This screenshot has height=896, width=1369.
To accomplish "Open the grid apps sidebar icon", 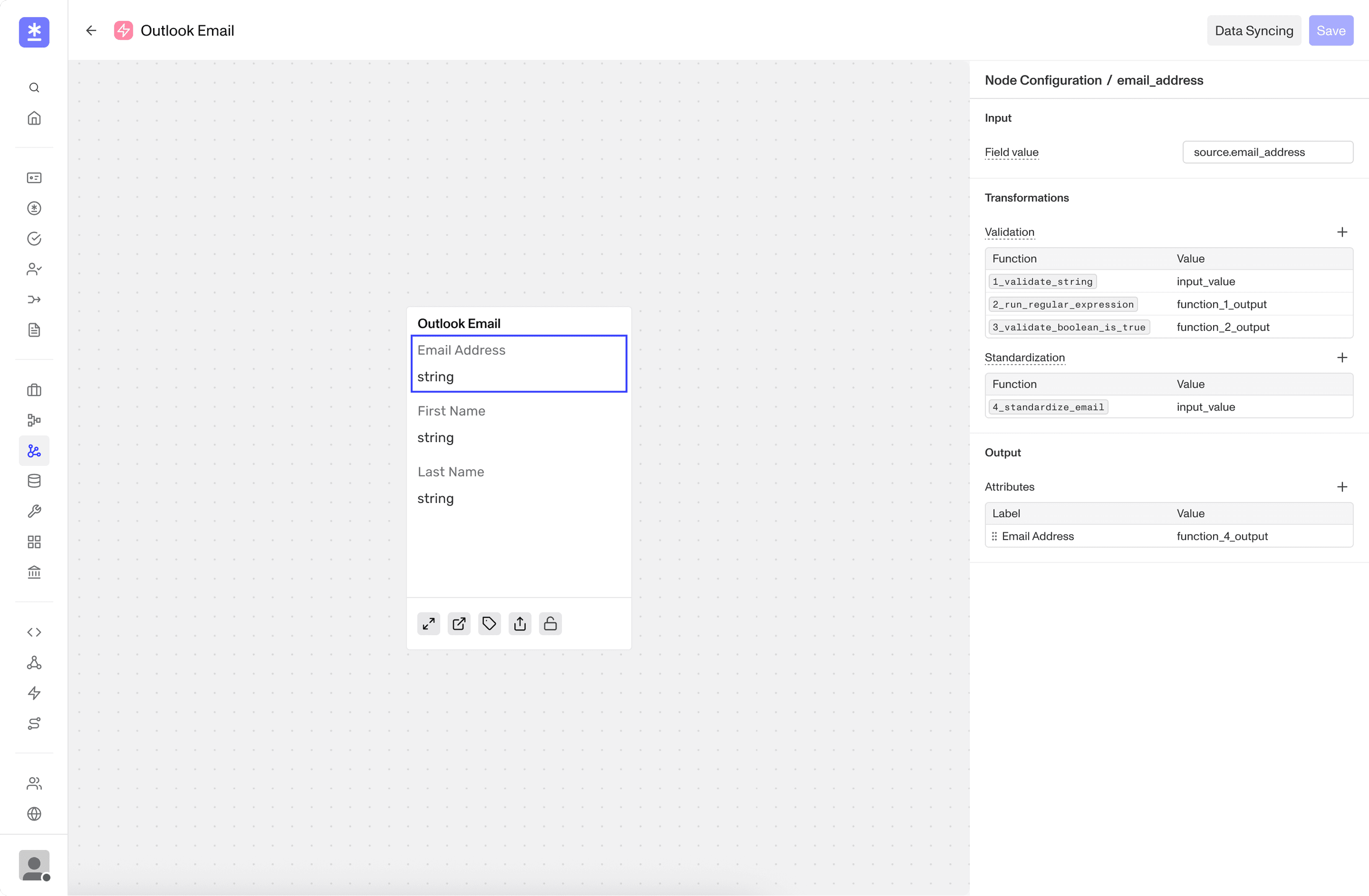I will pyautogui.click(x=34, y=542).
